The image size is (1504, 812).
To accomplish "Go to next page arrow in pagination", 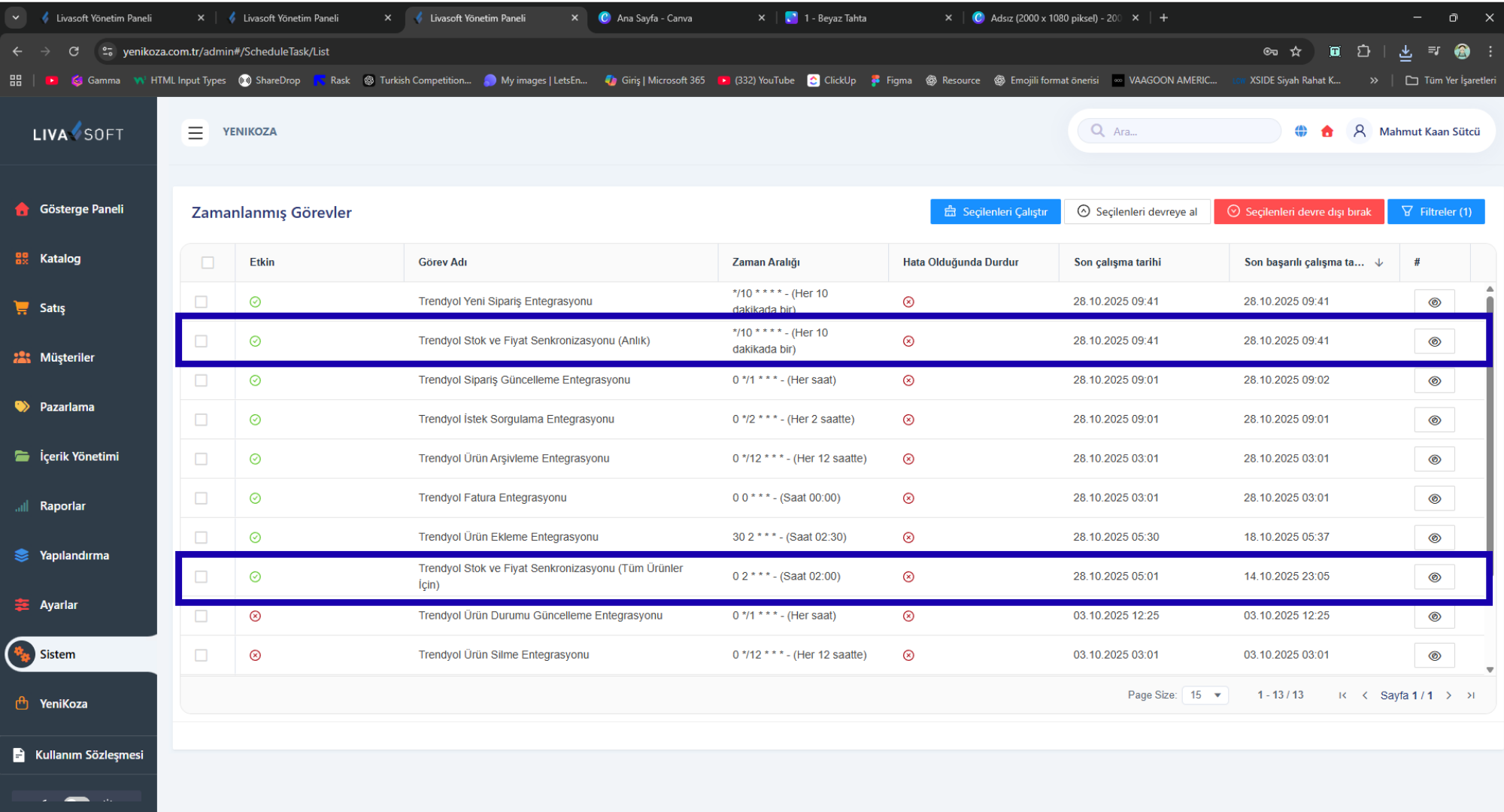I will pyautogui.click(x=1449, y=695).
